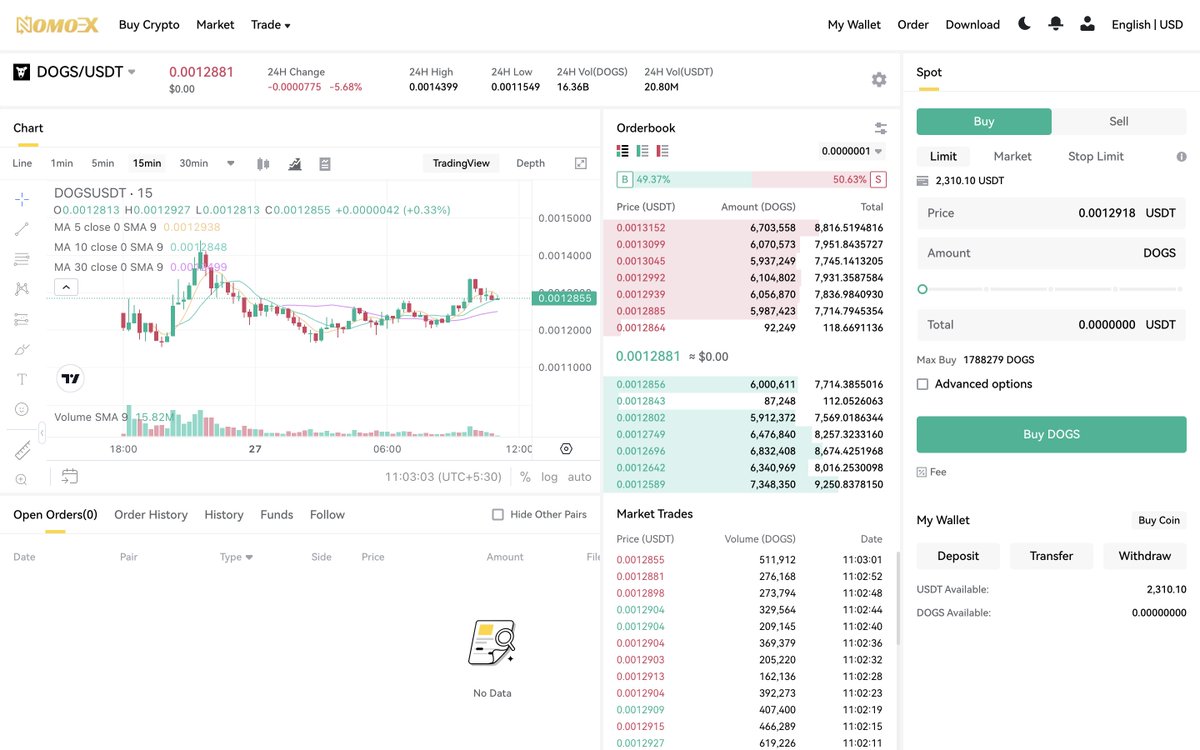Open orderbook precision 0.0000001 dropdown
This screenshot has width=1200, height=750.
[x=852, y=151]
